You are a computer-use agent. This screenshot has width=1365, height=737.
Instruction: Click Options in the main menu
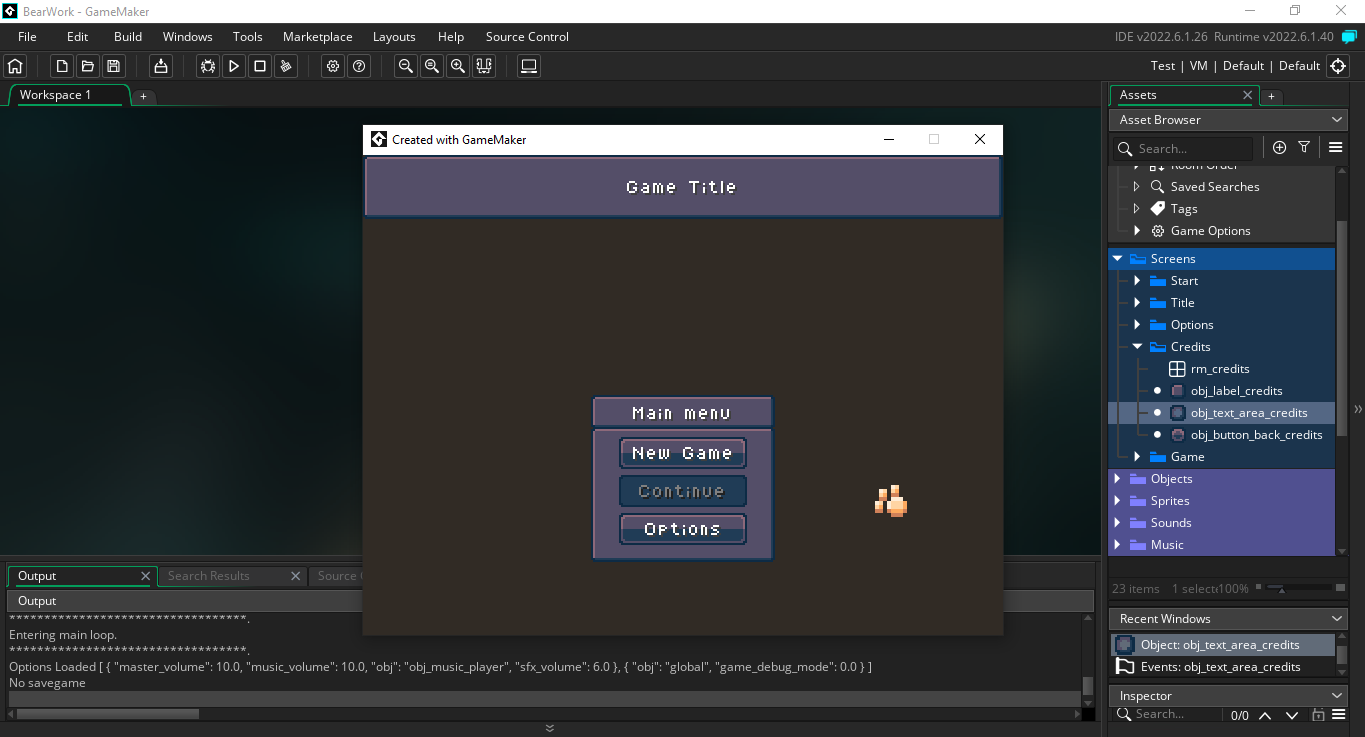click(682, 528)
